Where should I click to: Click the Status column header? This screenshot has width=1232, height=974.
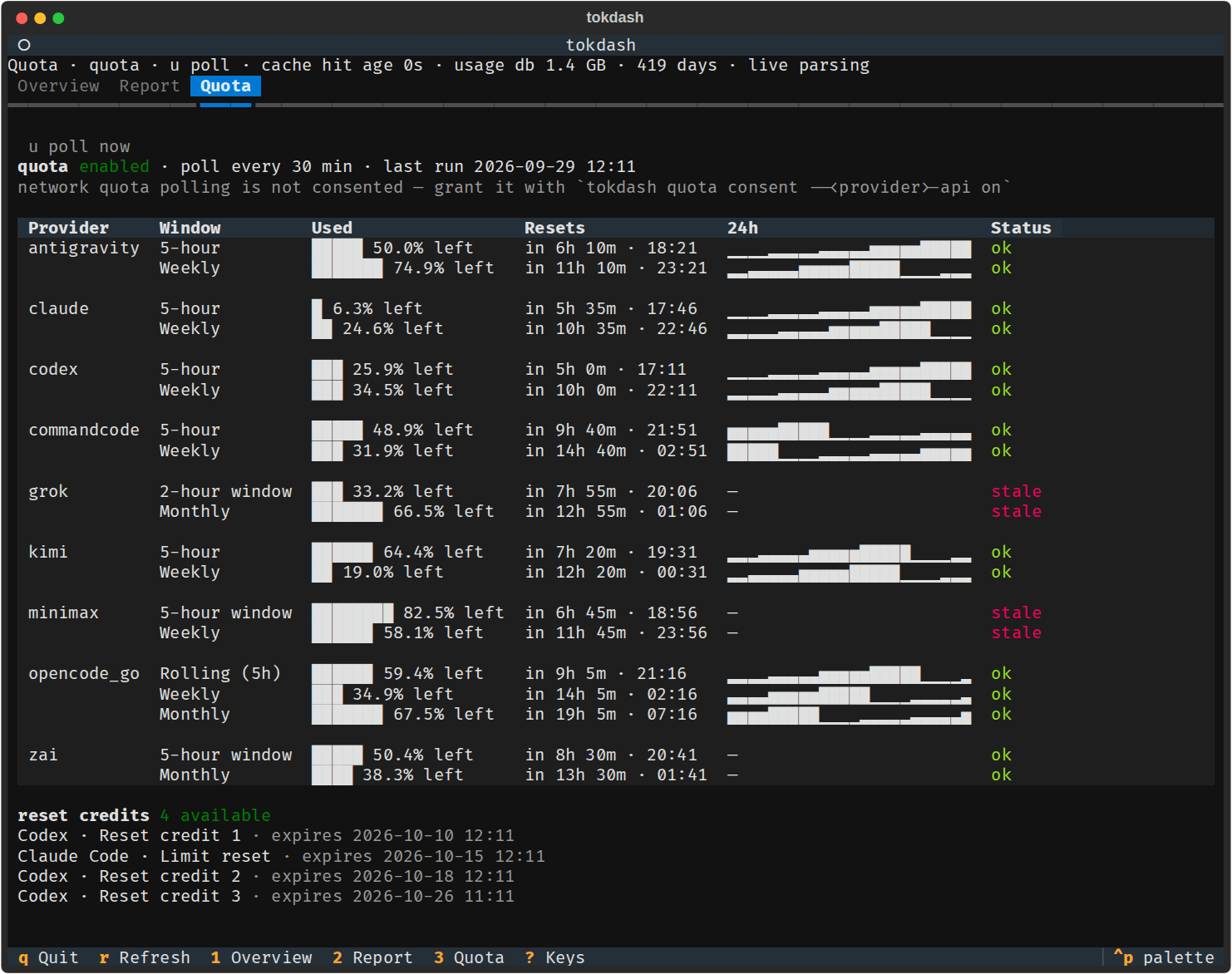1021,228
